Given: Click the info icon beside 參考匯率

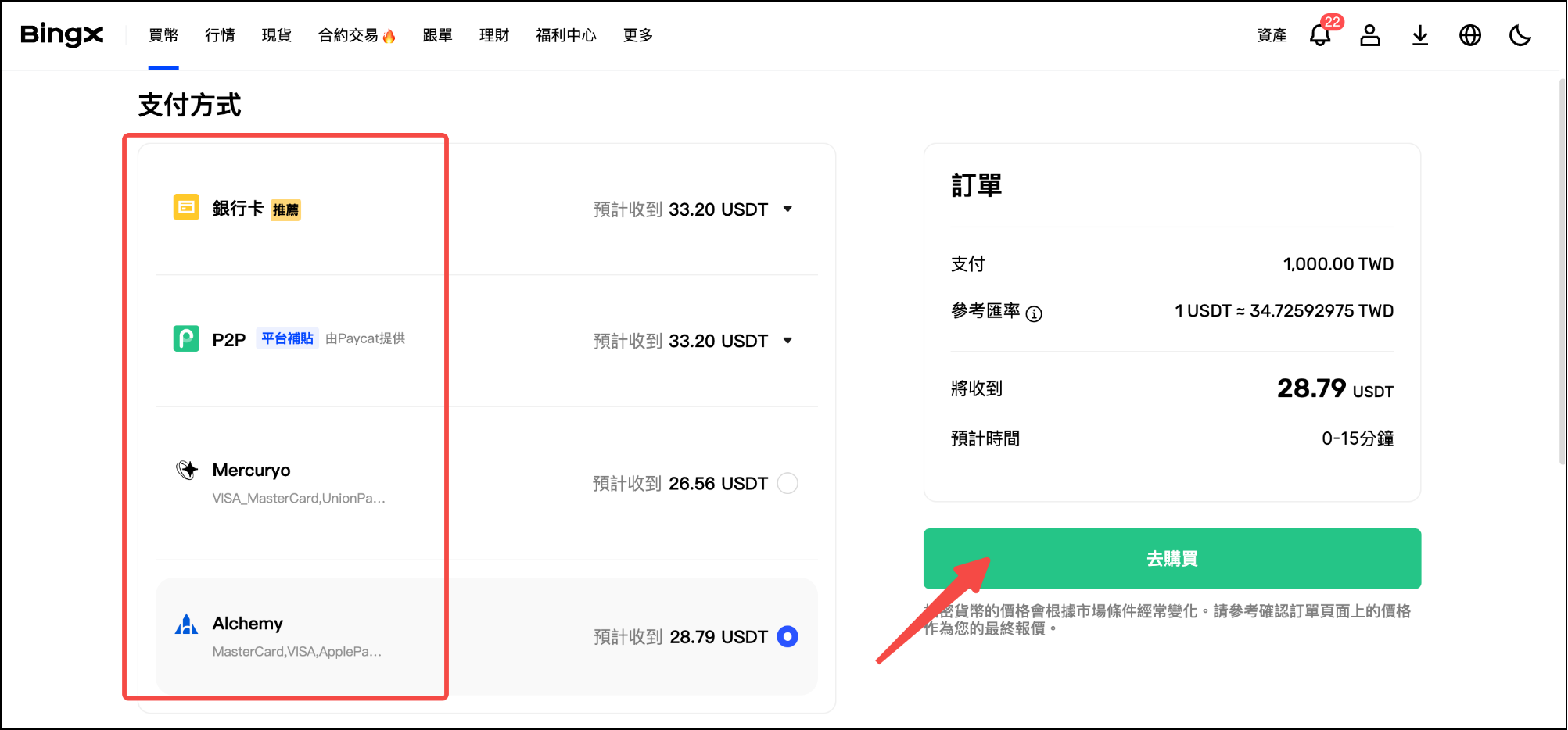Looking at the screenshot, I should [1034, 313].
